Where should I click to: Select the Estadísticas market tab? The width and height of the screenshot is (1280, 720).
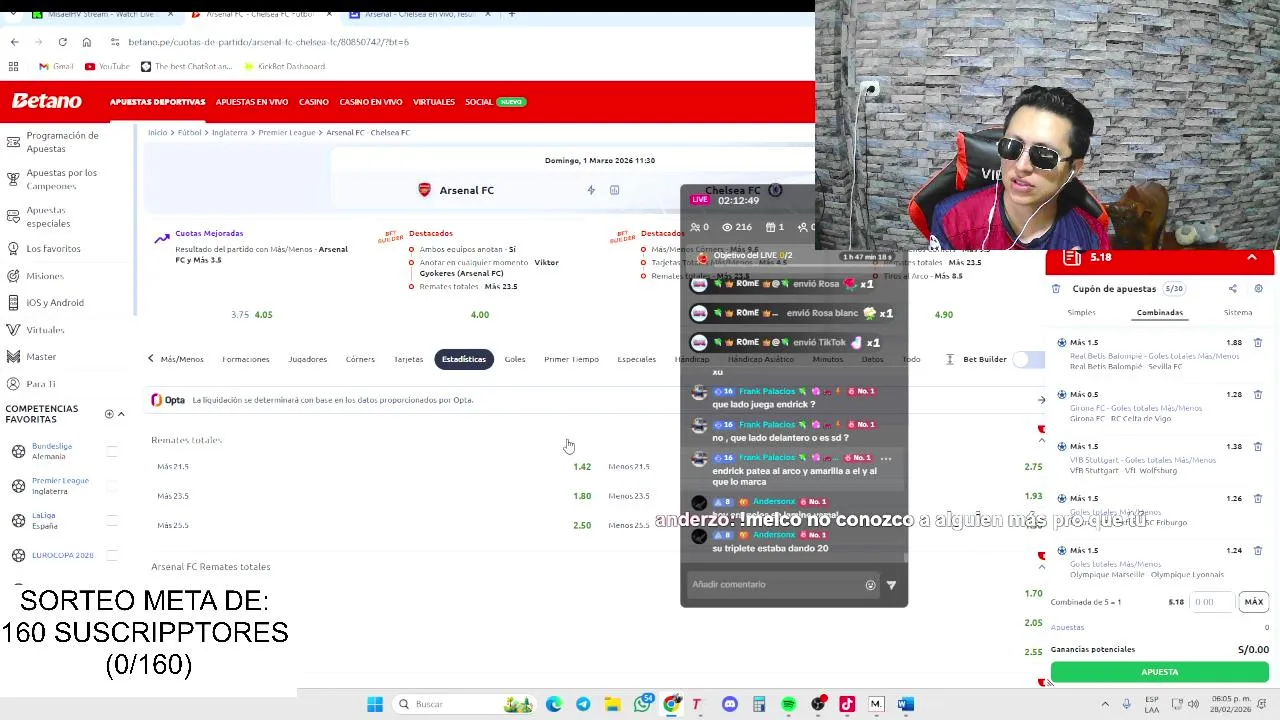pyautogui.click(x=464, y=359)
